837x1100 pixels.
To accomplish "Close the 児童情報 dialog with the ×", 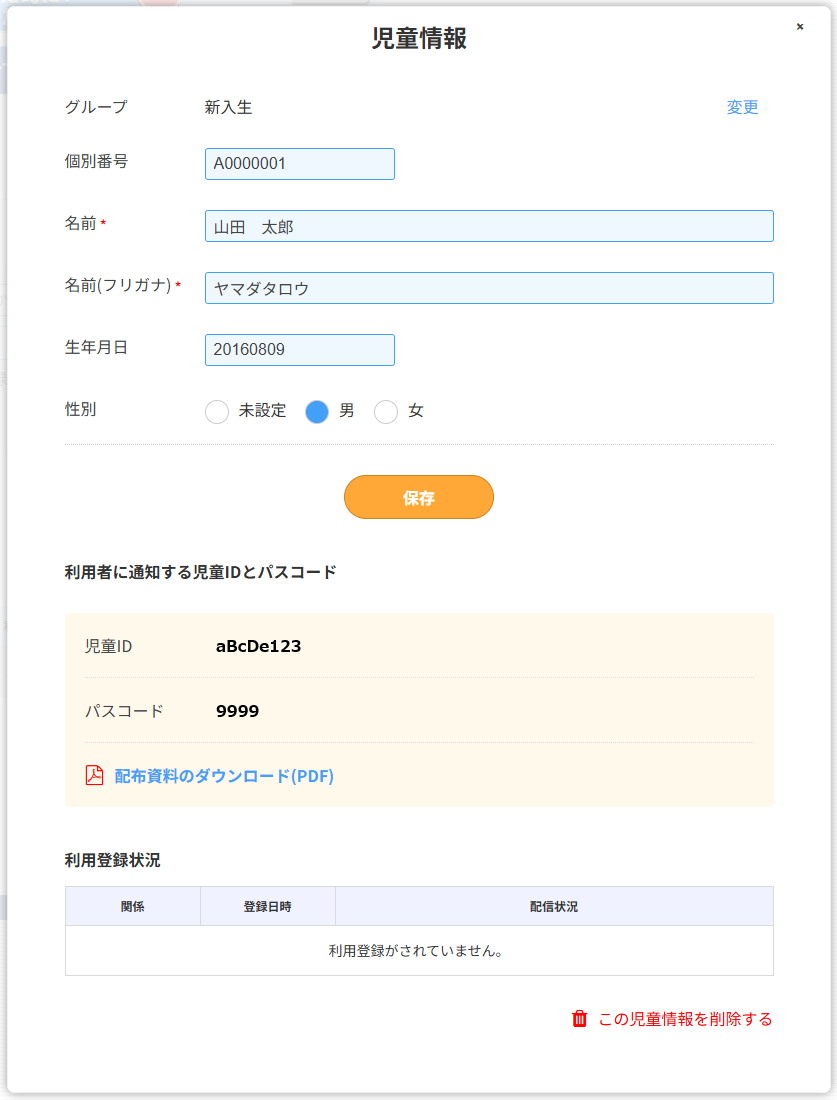I will click(x=800, y=27).
